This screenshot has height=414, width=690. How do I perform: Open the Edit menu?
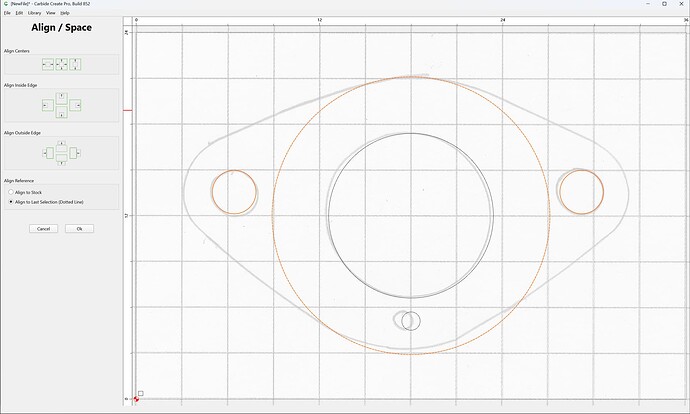point(19,13)
